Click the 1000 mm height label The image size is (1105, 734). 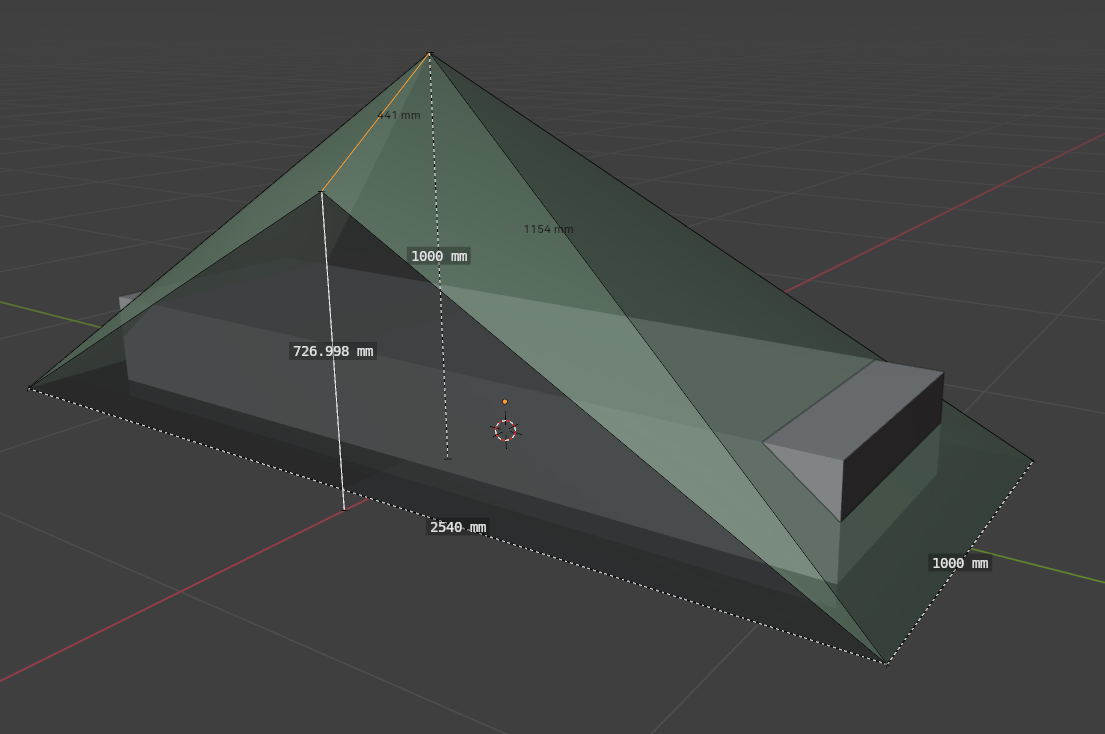point(440,256)
